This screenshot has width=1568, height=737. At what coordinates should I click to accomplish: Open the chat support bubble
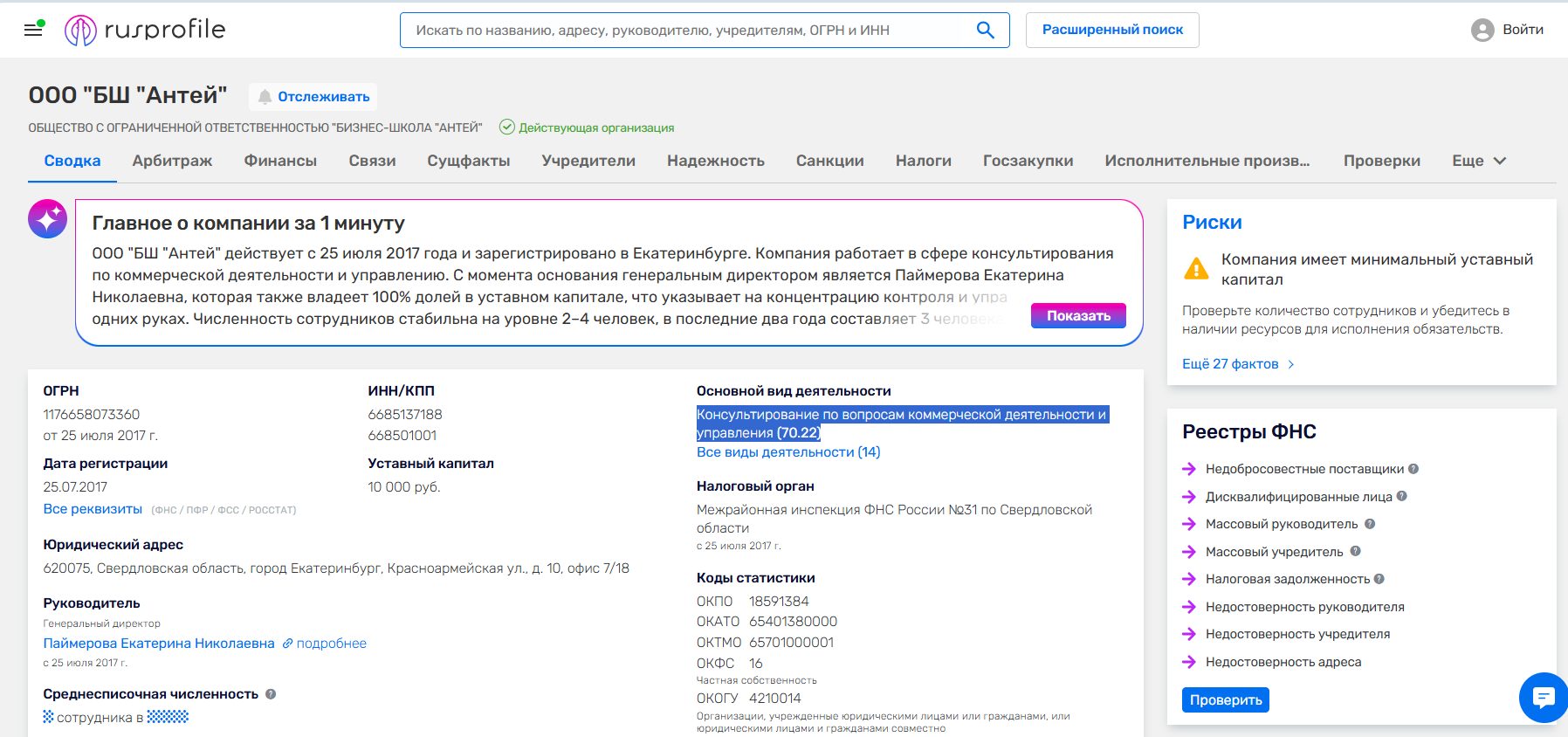(x=1544, y=697)
